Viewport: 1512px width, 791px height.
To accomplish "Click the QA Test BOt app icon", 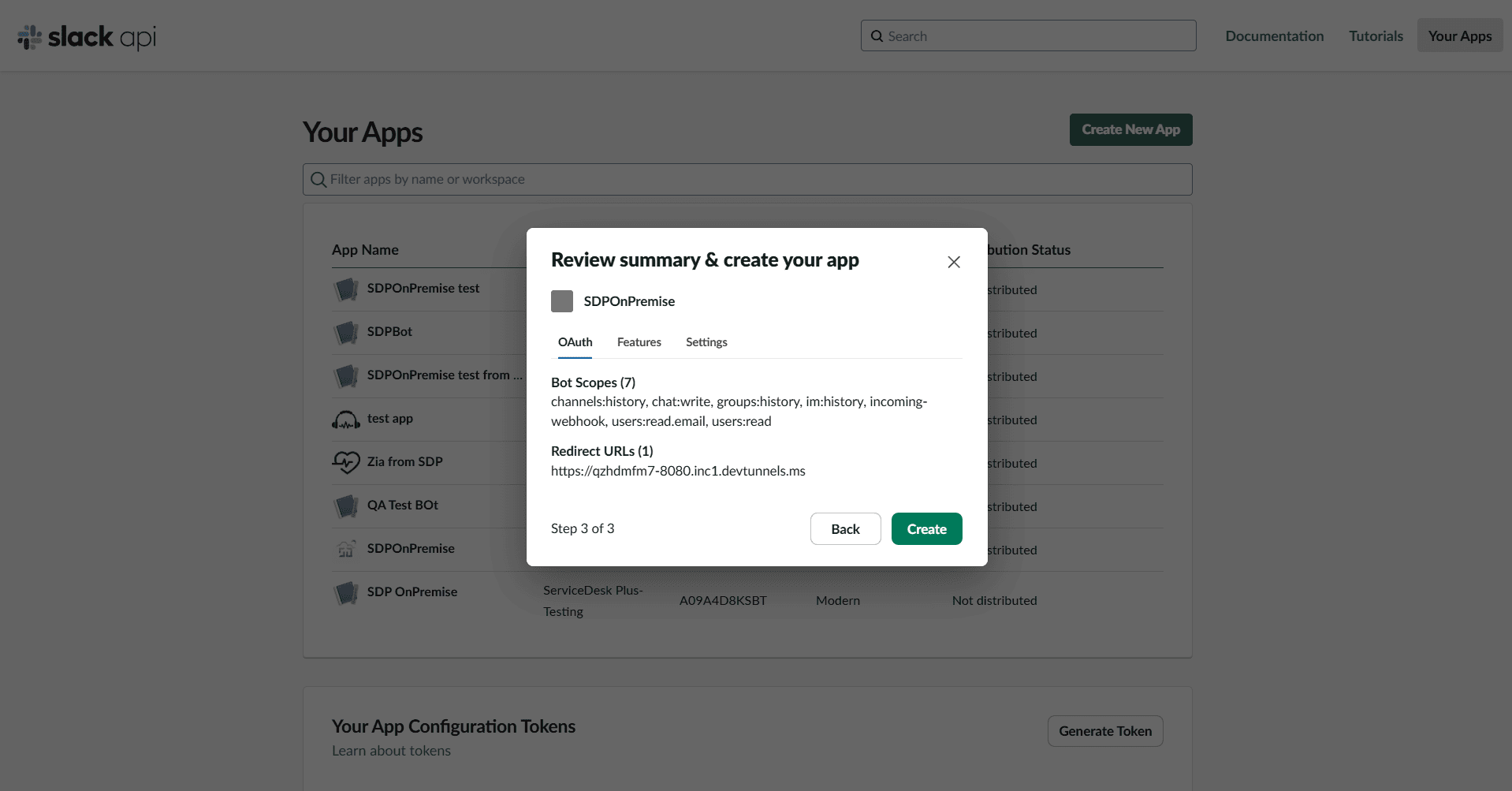I will click(x=345, y=506).
